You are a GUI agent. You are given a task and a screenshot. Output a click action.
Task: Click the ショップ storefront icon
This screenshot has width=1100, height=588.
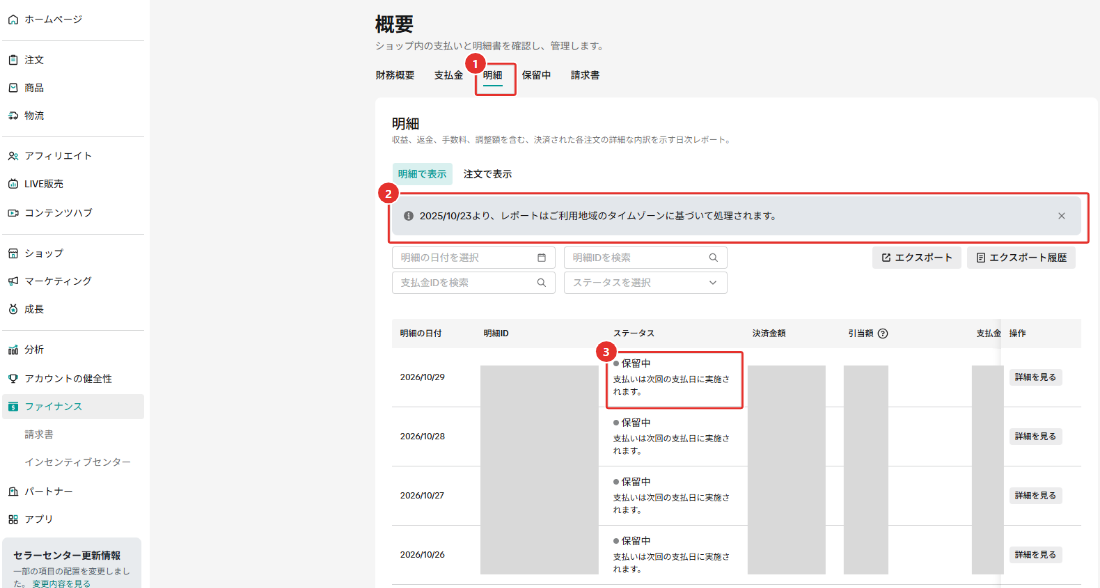13,253
